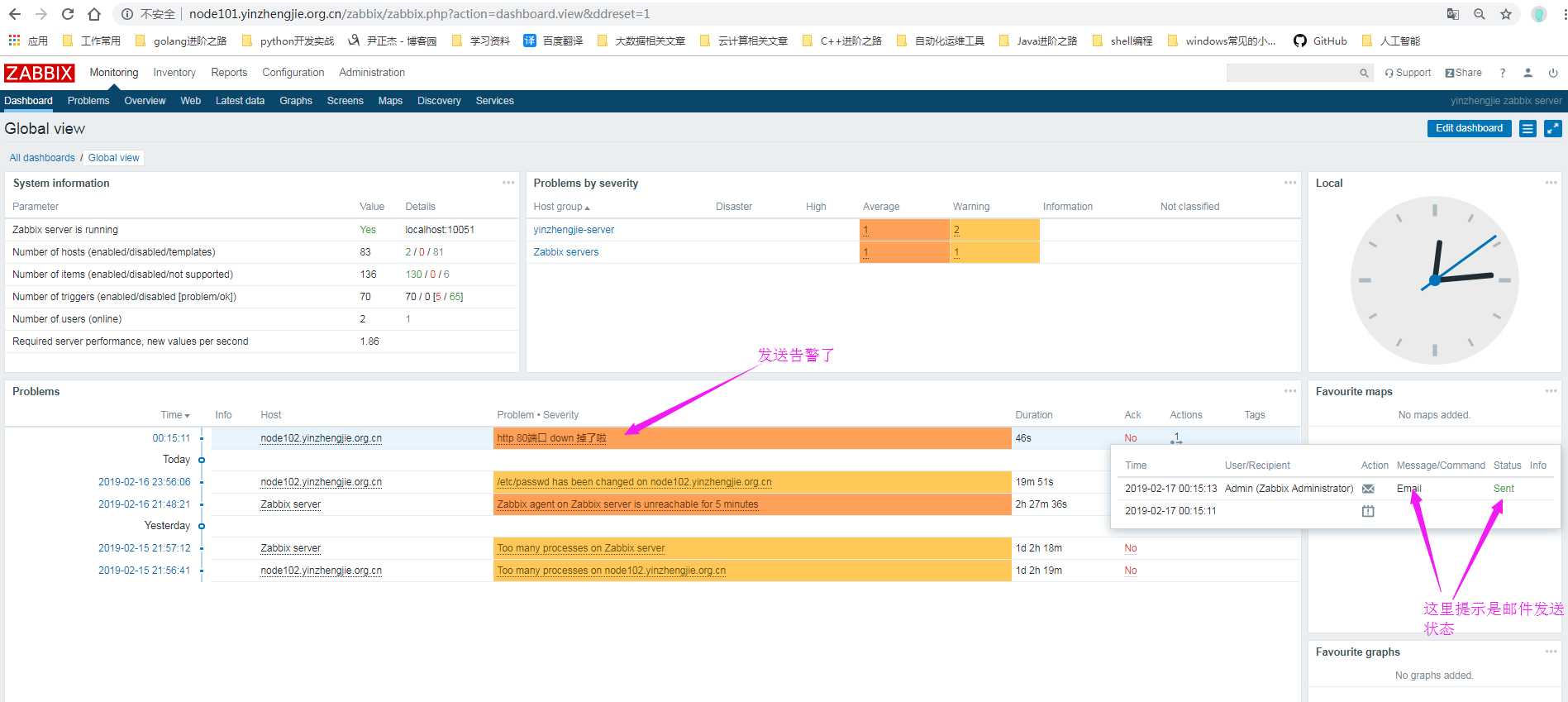Open All dashboards breadcrumb link
Image resolution: width=1568 pixels, height=702 pixels.
(42, 158)
